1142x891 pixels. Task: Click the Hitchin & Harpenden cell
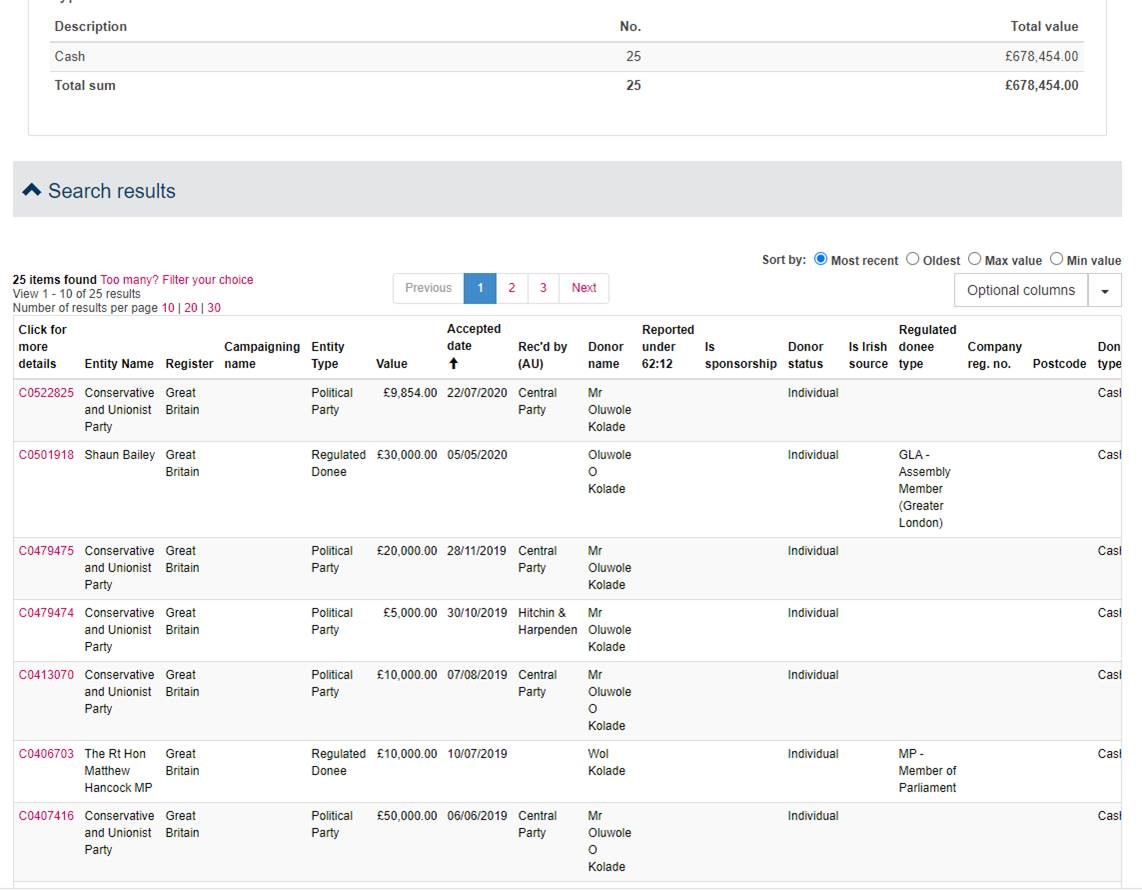[x=547, y=621]
